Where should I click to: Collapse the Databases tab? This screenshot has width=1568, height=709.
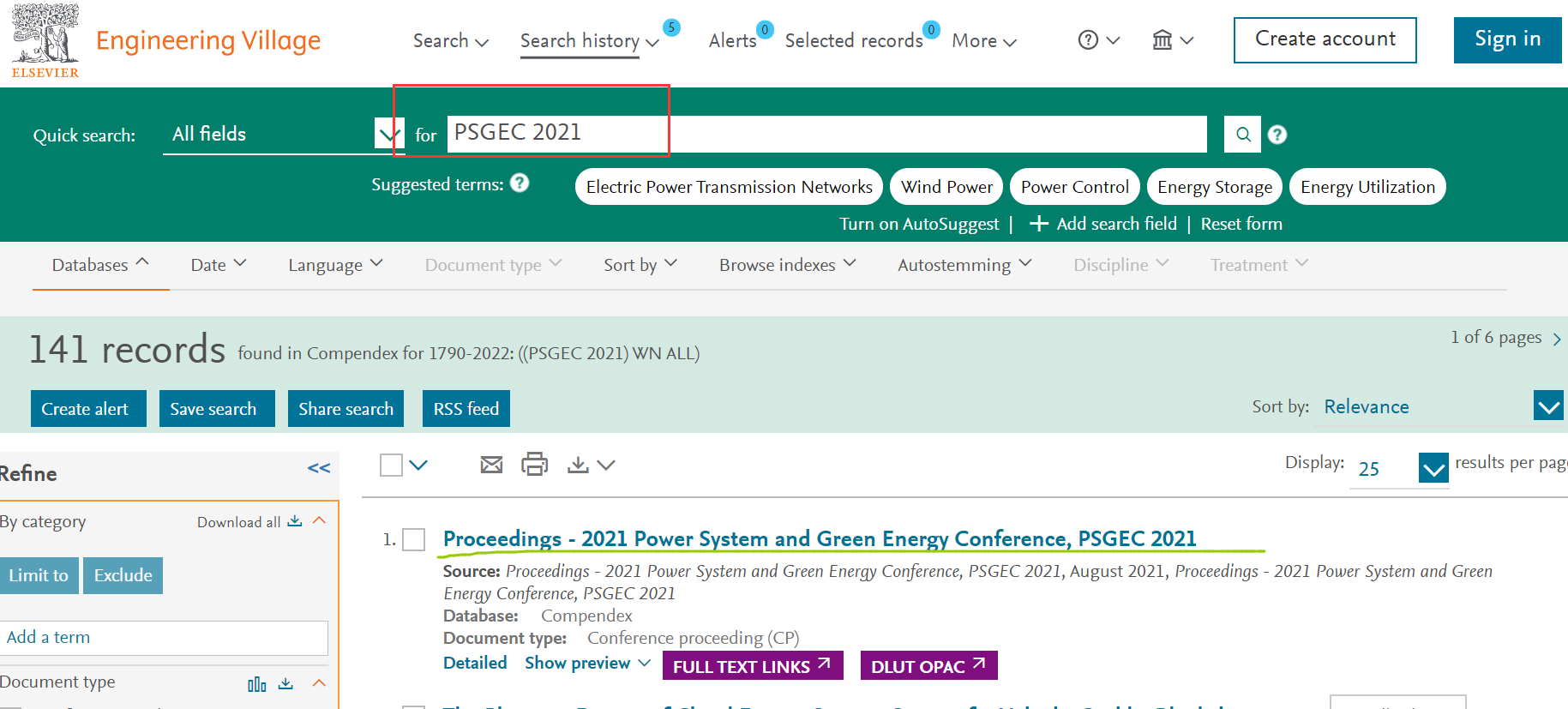[100, 265]
